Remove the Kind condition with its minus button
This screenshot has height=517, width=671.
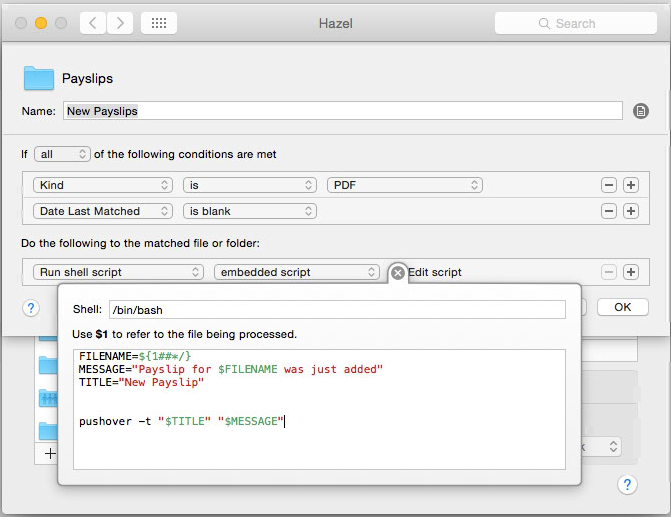tap(608, 185)
